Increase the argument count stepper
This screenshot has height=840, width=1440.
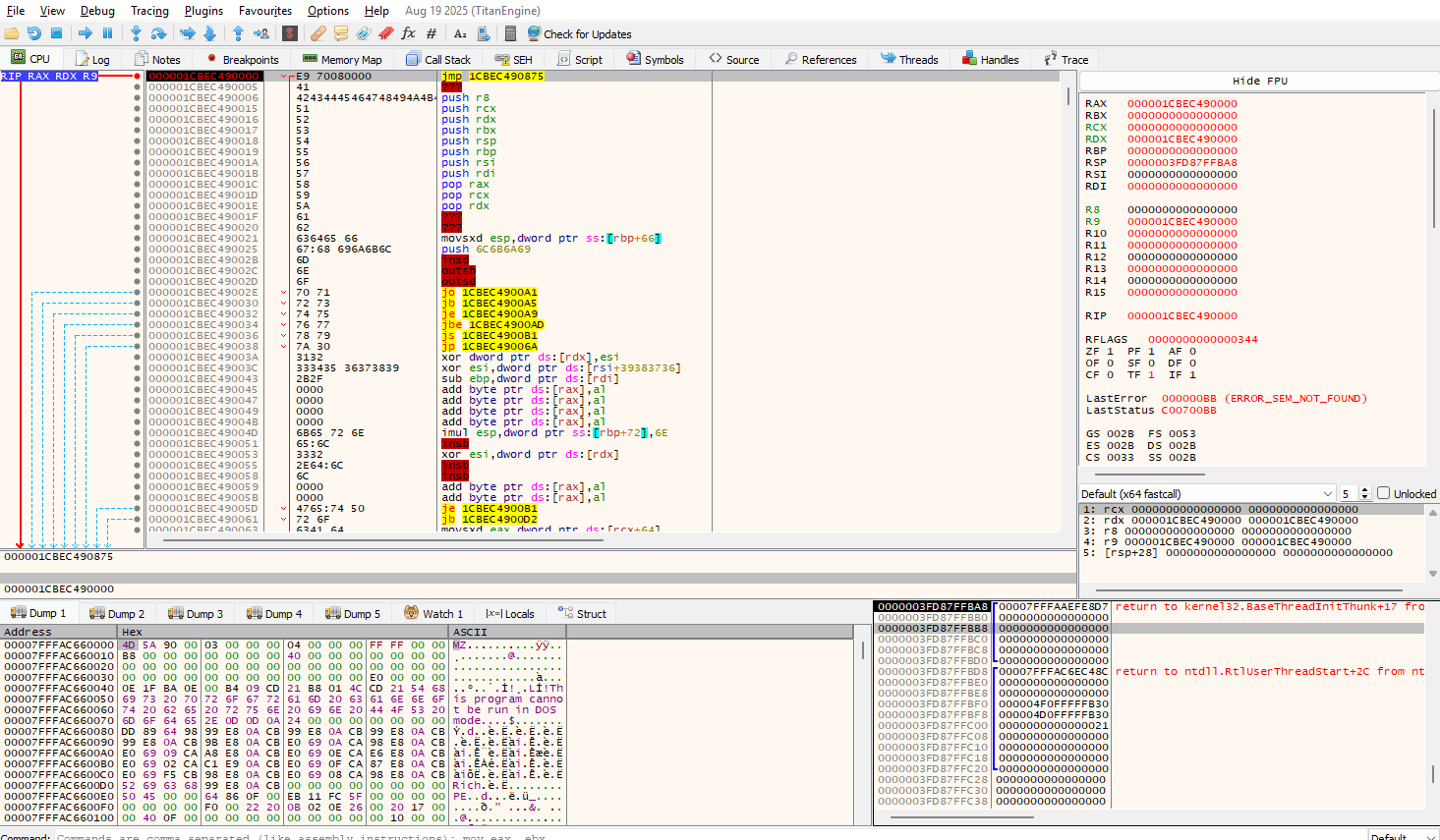(x=1365, y=489)
